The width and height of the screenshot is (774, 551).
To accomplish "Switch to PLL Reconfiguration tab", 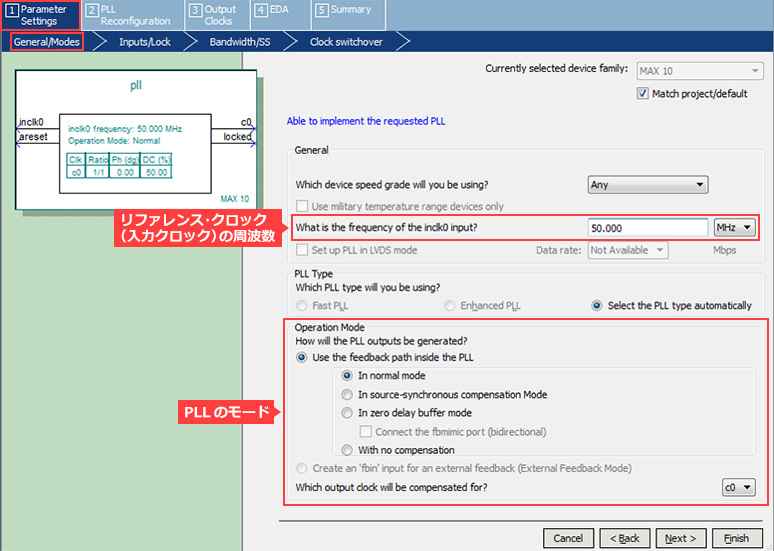I will [128, 15].
